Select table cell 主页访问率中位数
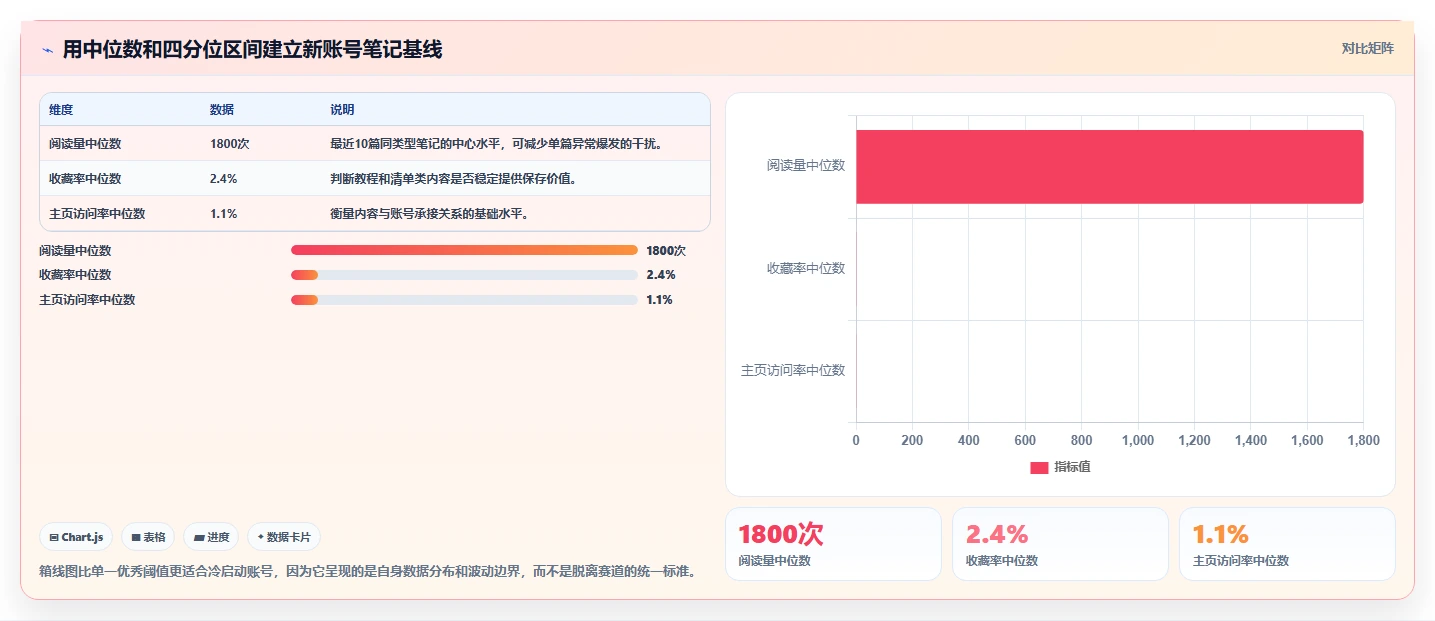1435x621 pixels. pos(97,214)
